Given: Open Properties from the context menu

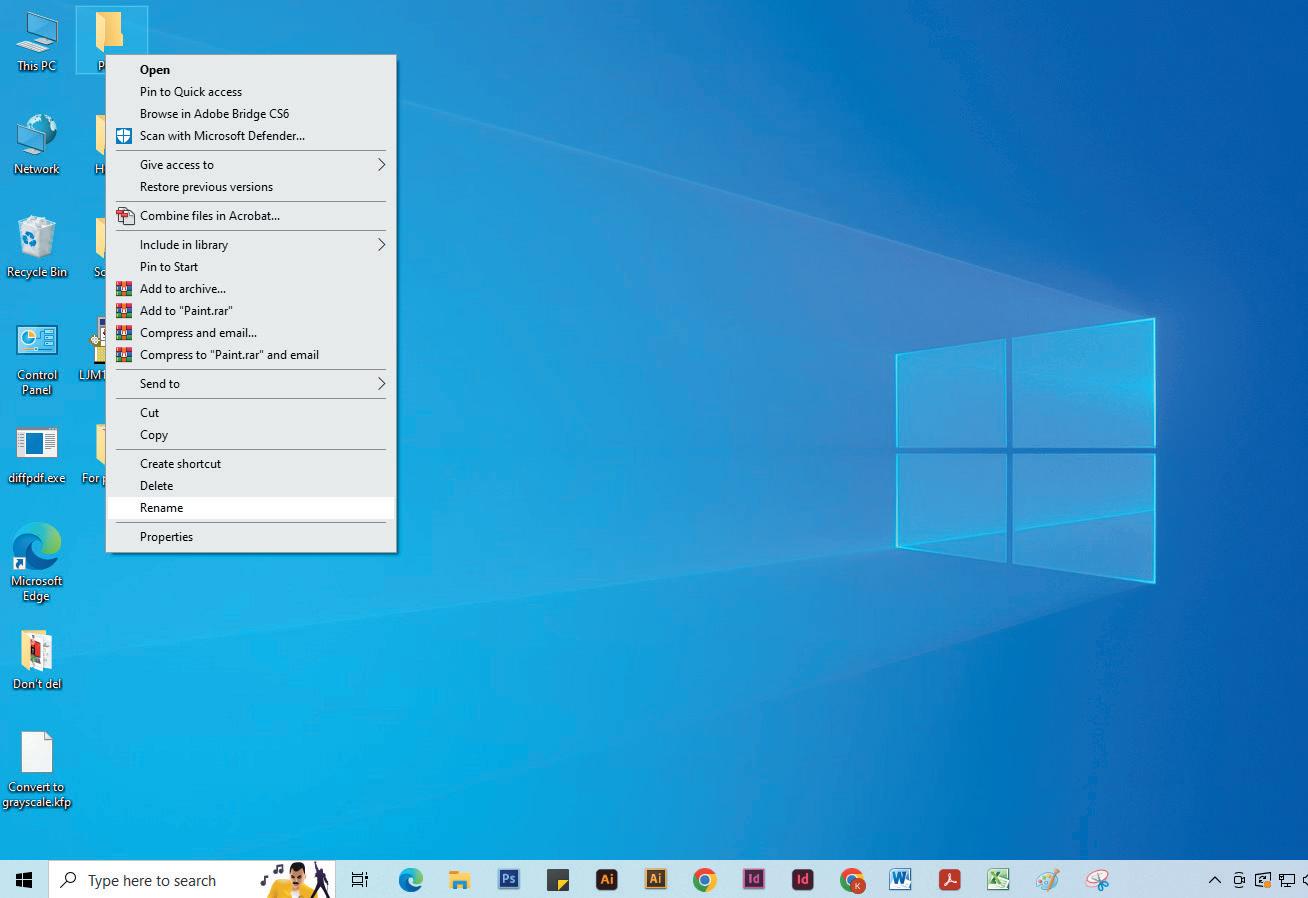Looking at the screenshot, I should coord(251,537).
